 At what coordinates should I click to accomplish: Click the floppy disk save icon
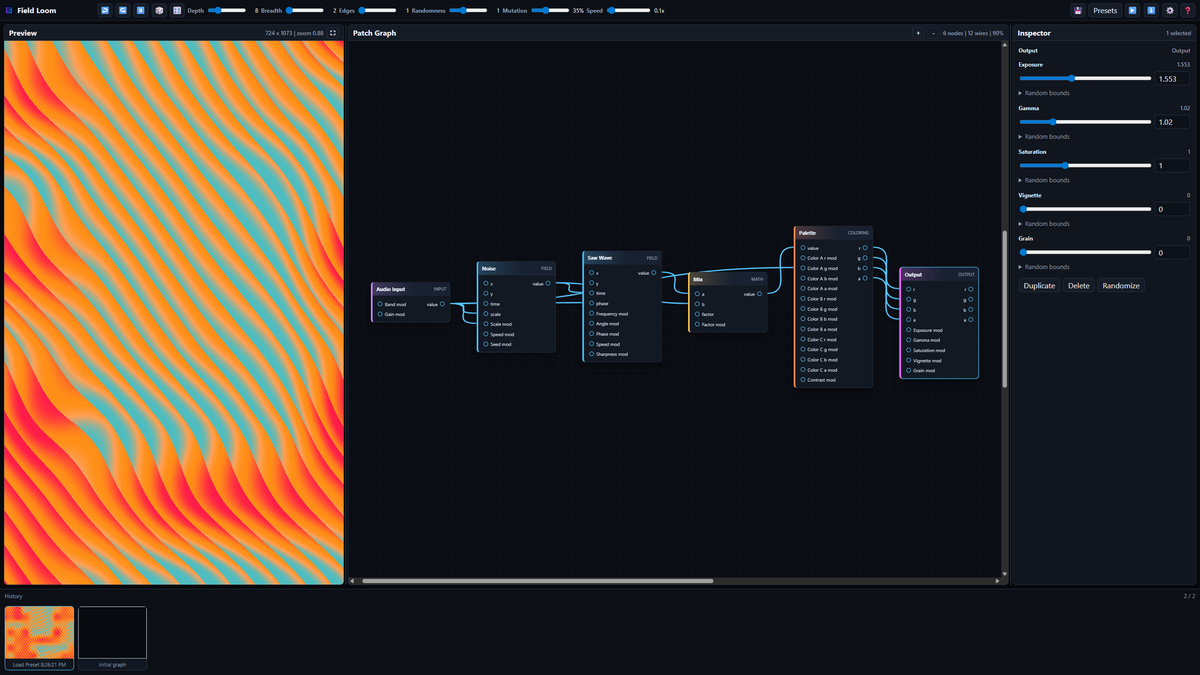click(x=1078, y=10)
